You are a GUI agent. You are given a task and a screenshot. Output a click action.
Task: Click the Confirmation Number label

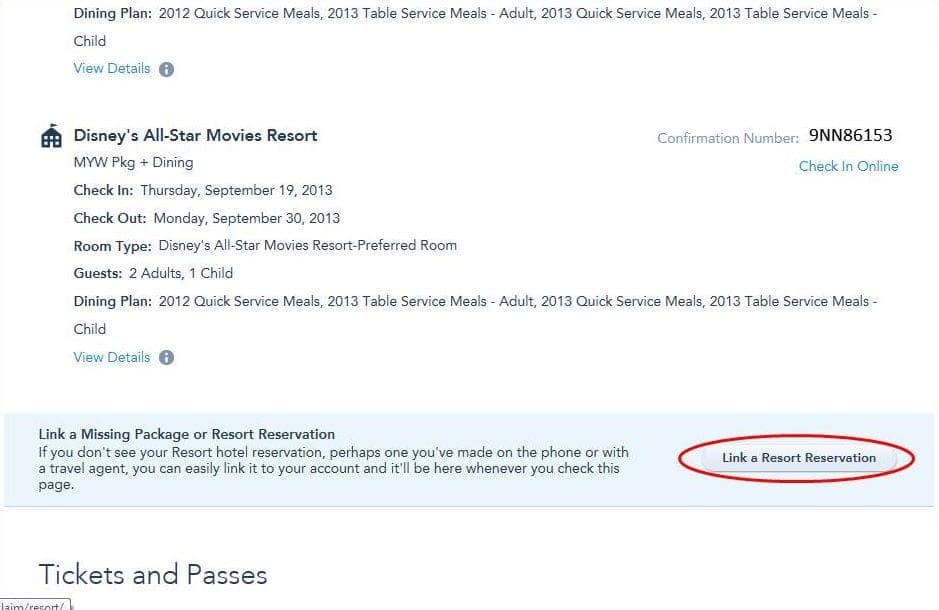pyautogui.click(x=727, y=138)
